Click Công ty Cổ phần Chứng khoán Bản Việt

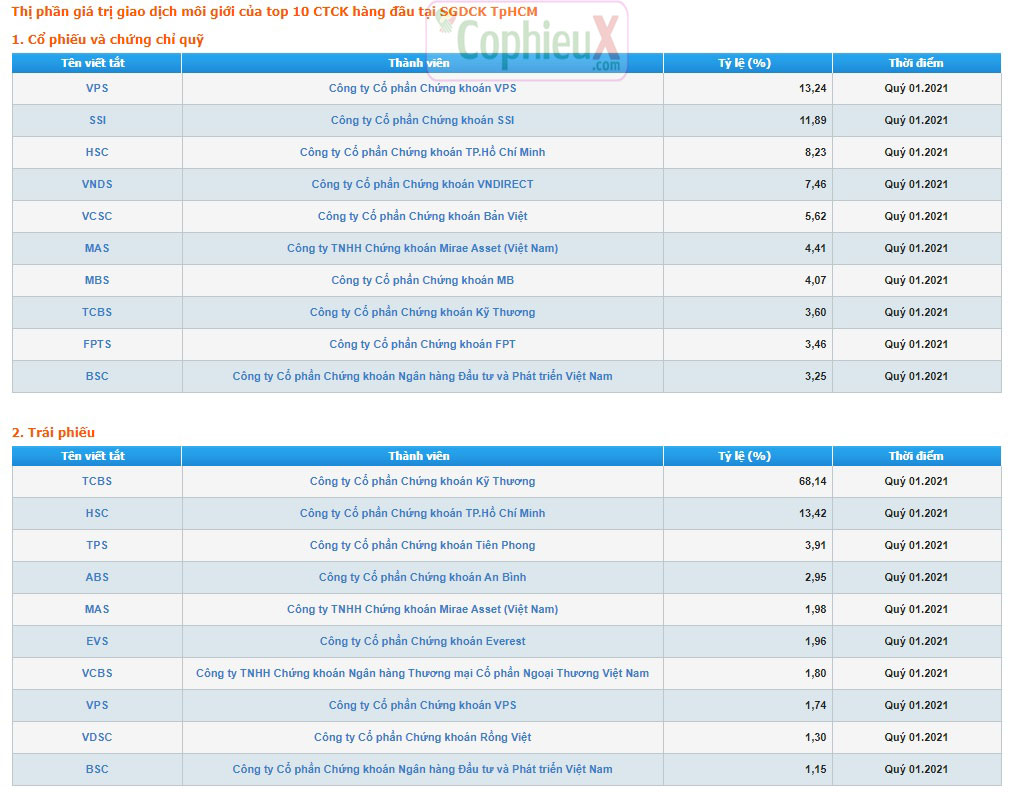pos(422,216)
